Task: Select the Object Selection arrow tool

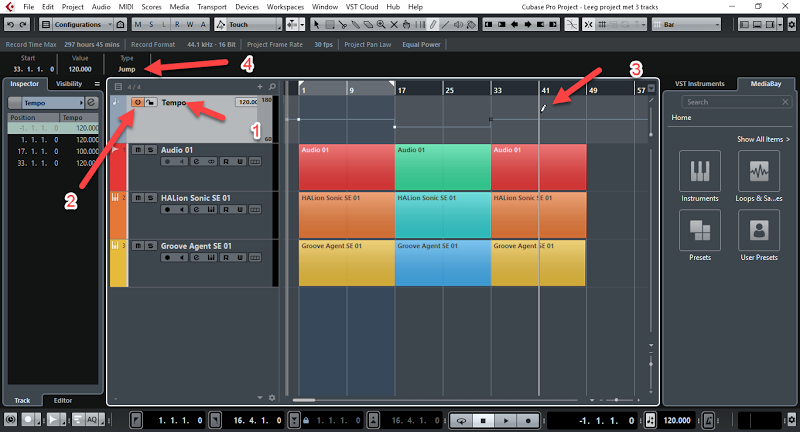Action: [x=316, y=24]
